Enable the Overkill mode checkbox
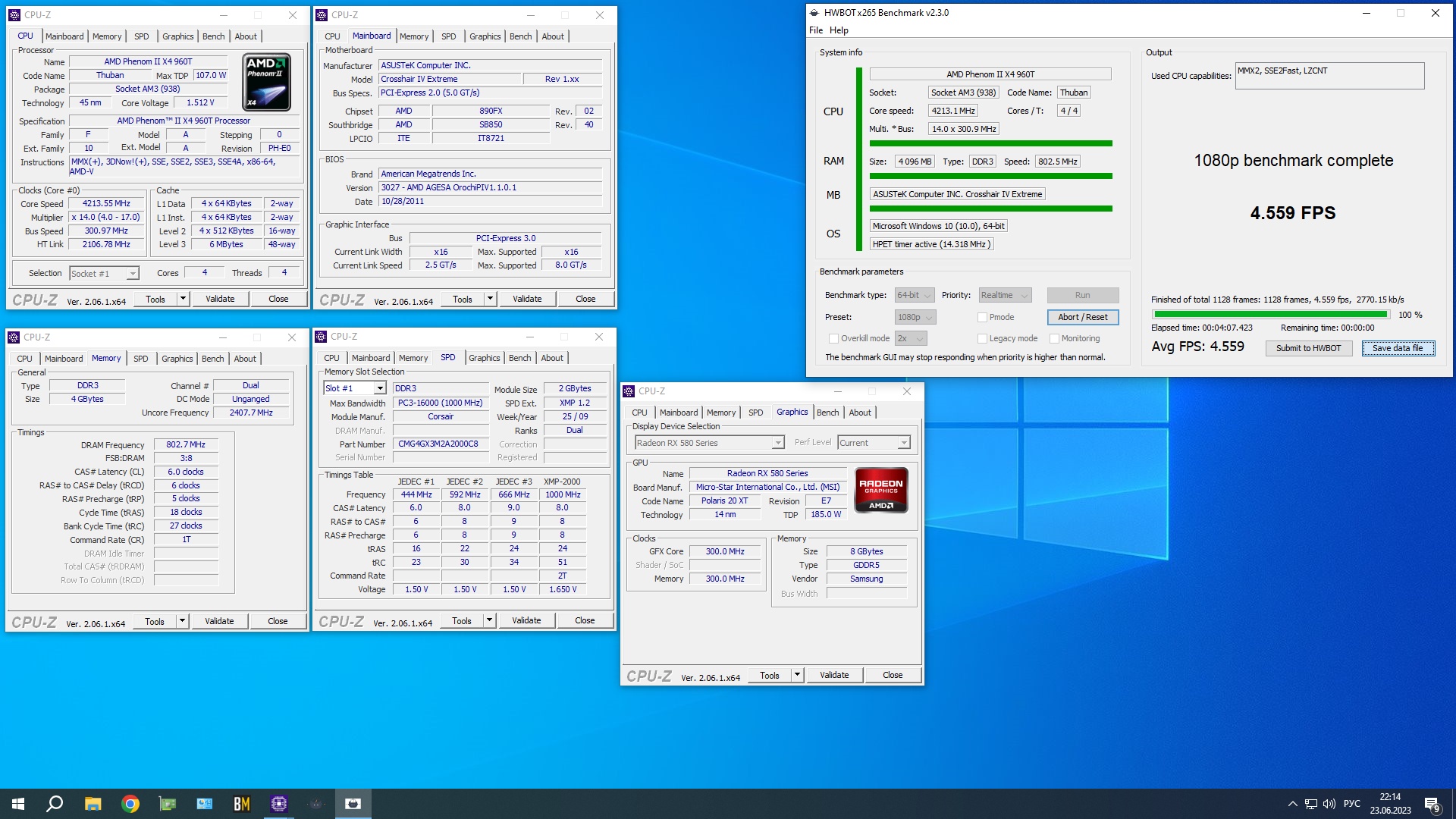The width and height of the screenshot is (1456, 819). point(833,339)
